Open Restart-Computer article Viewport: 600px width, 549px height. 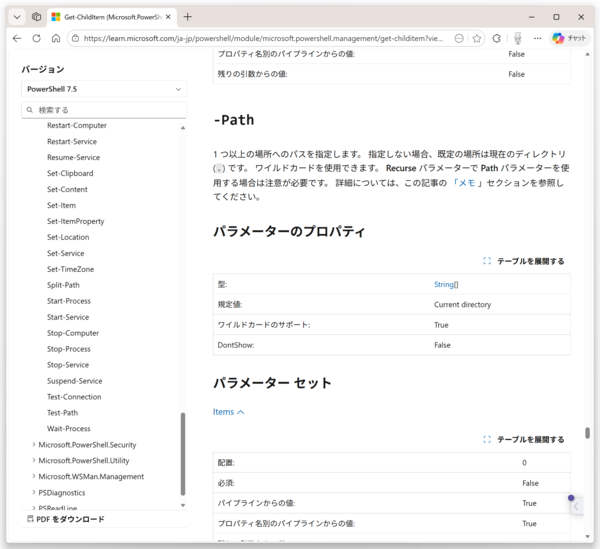tap(77, 125)
